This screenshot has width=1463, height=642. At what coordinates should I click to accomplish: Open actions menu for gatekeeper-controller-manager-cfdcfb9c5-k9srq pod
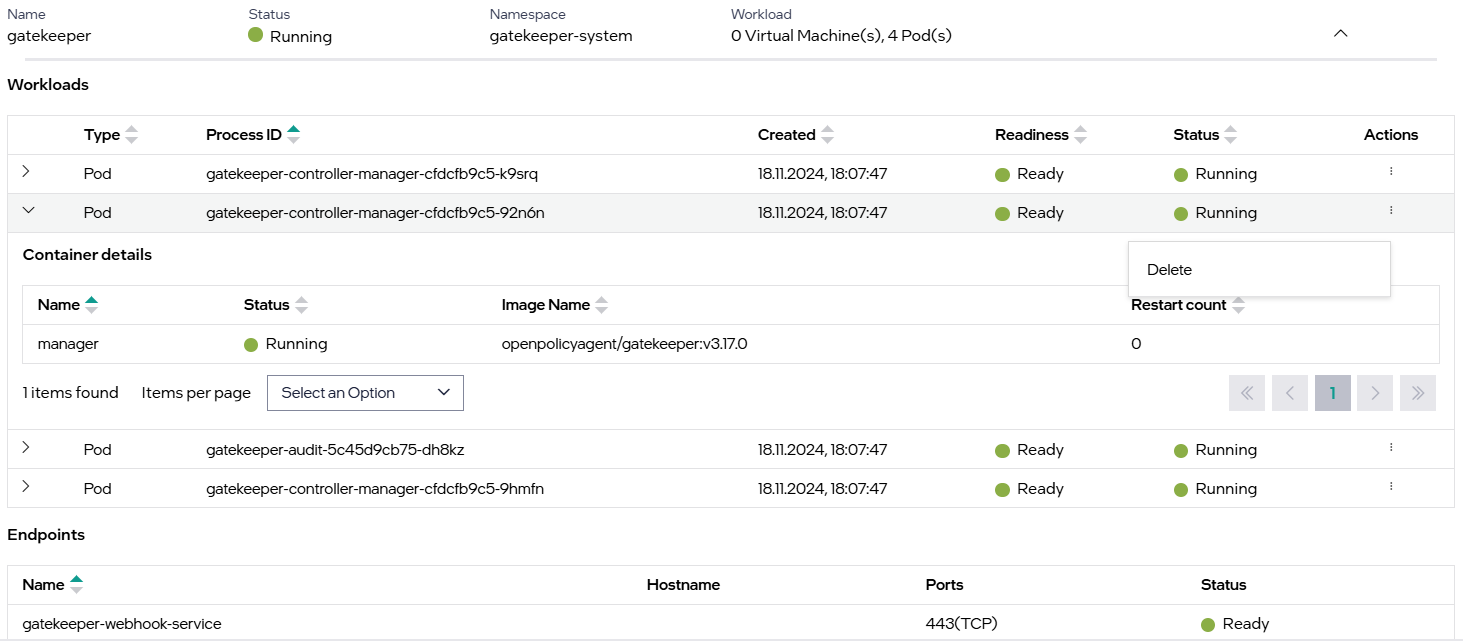(1390, 172)
